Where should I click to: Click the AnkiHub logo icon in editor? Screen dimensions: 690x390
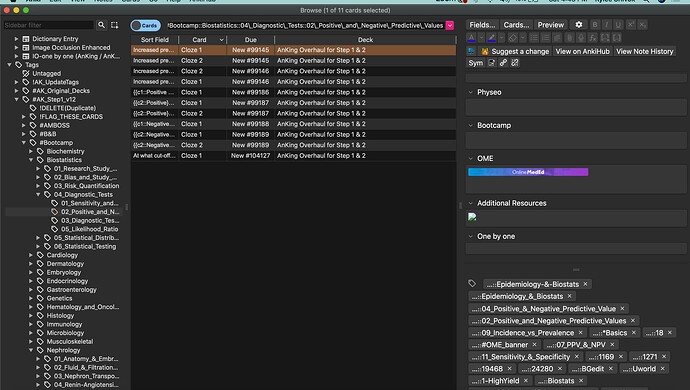point(471,52)
